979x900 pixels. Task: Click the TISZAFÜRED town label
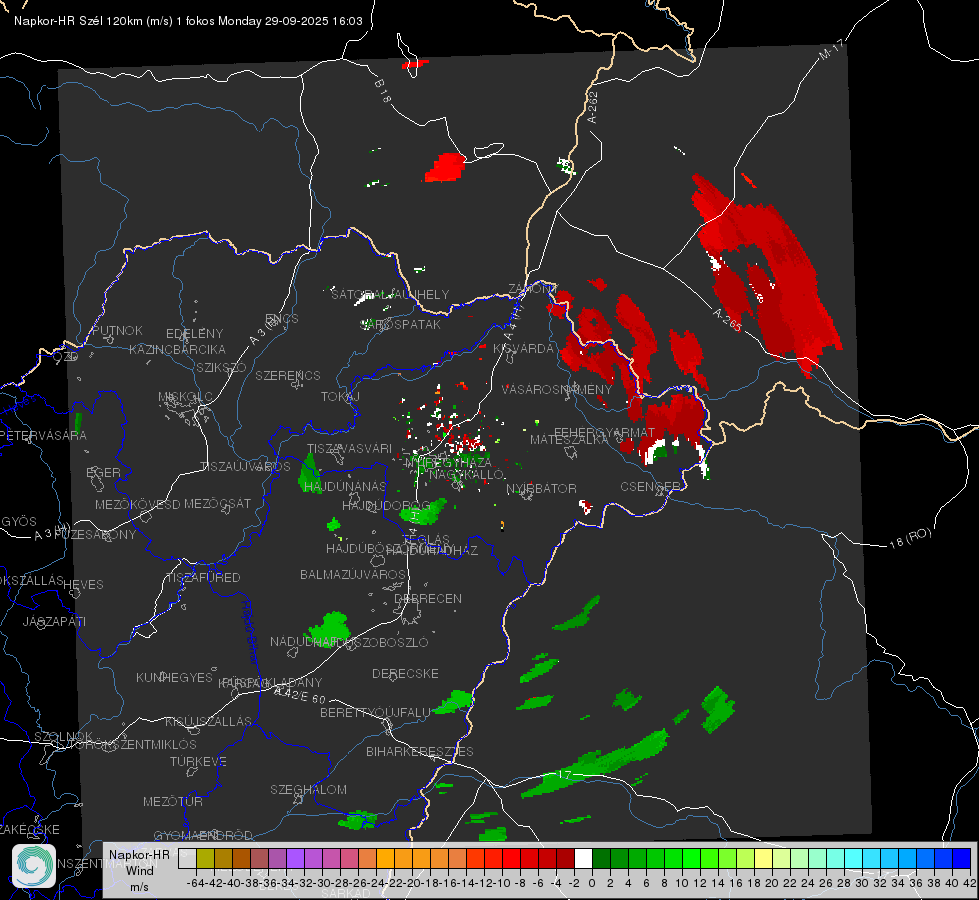click(x=203, y=578)
